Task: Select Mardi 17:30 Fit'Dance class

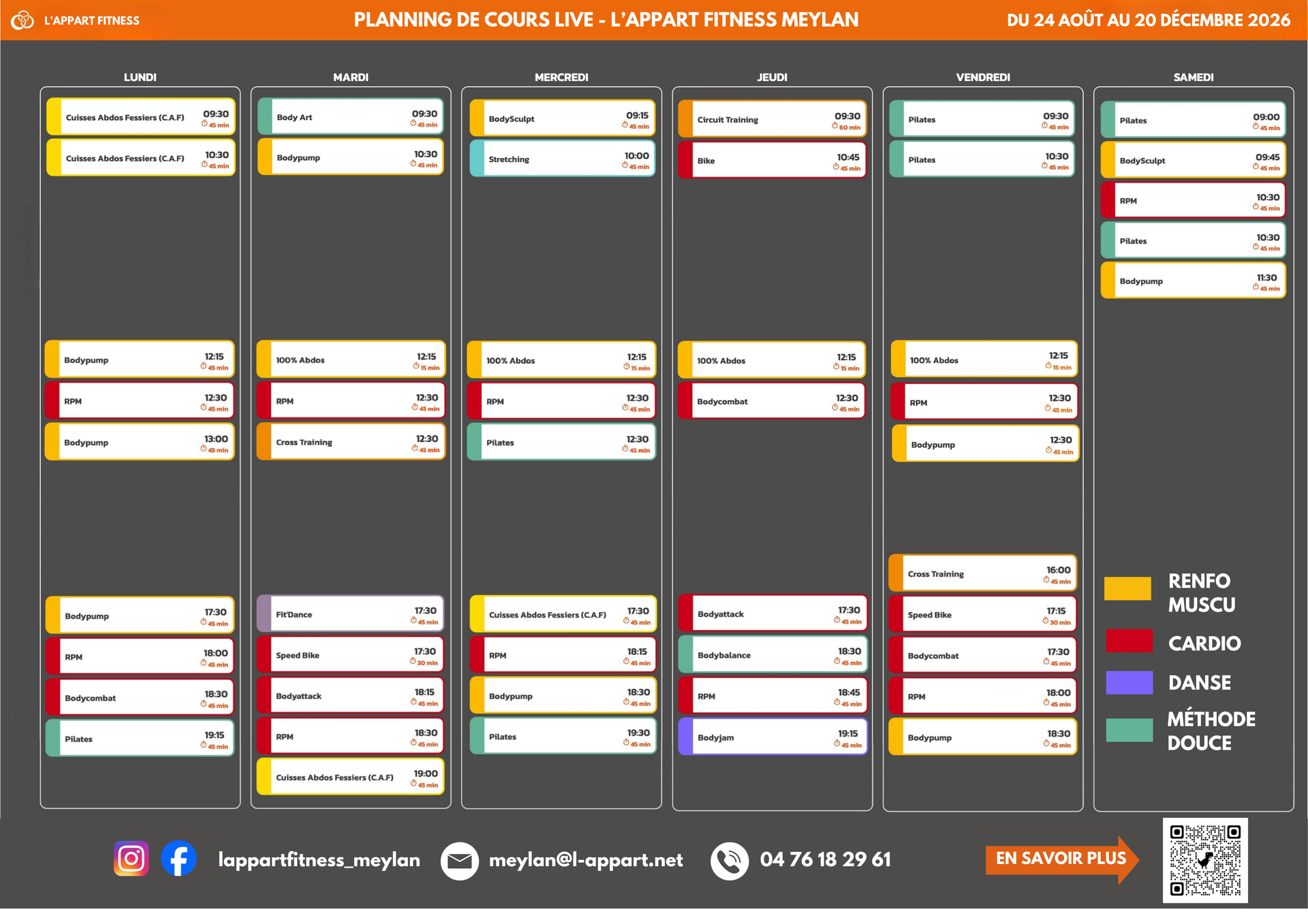Action: tap(350, 614)
